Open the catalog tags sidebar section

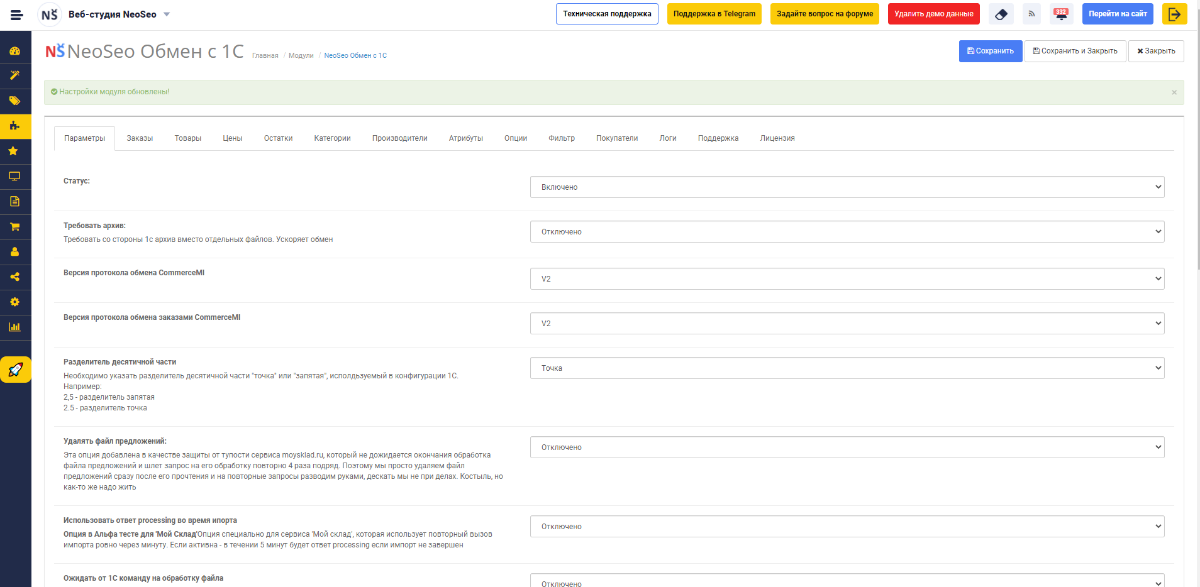pyautogui.click(x=15, y=100)
